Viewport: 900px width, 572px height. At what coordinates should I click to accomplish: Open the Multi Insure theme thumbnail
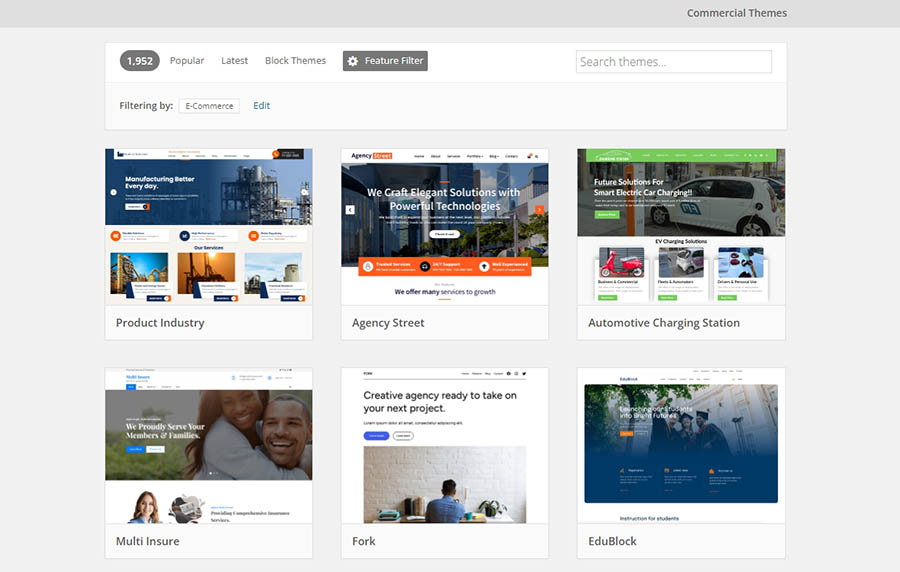coord(208,445)
